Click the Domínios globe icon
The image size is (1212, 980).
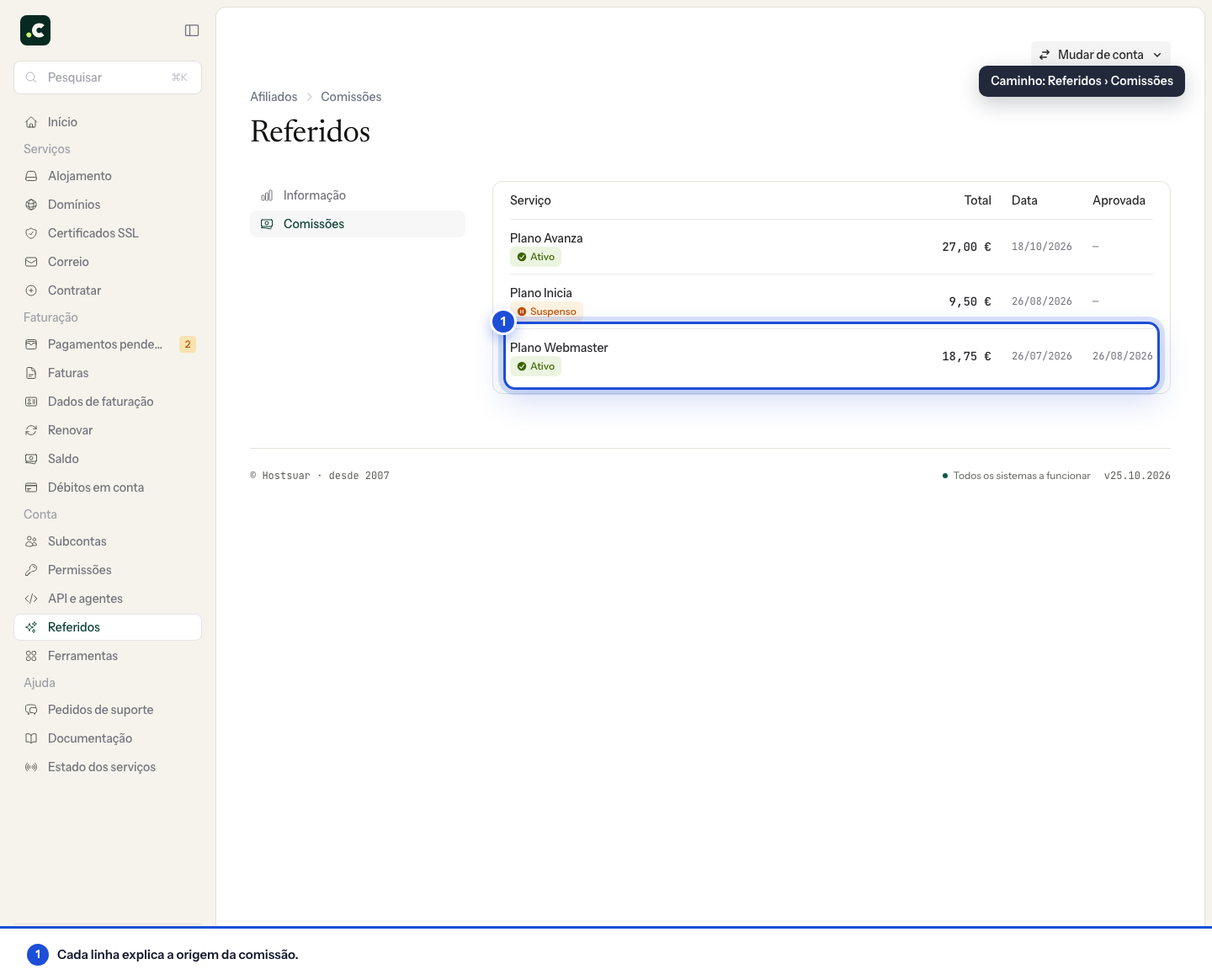31,205
